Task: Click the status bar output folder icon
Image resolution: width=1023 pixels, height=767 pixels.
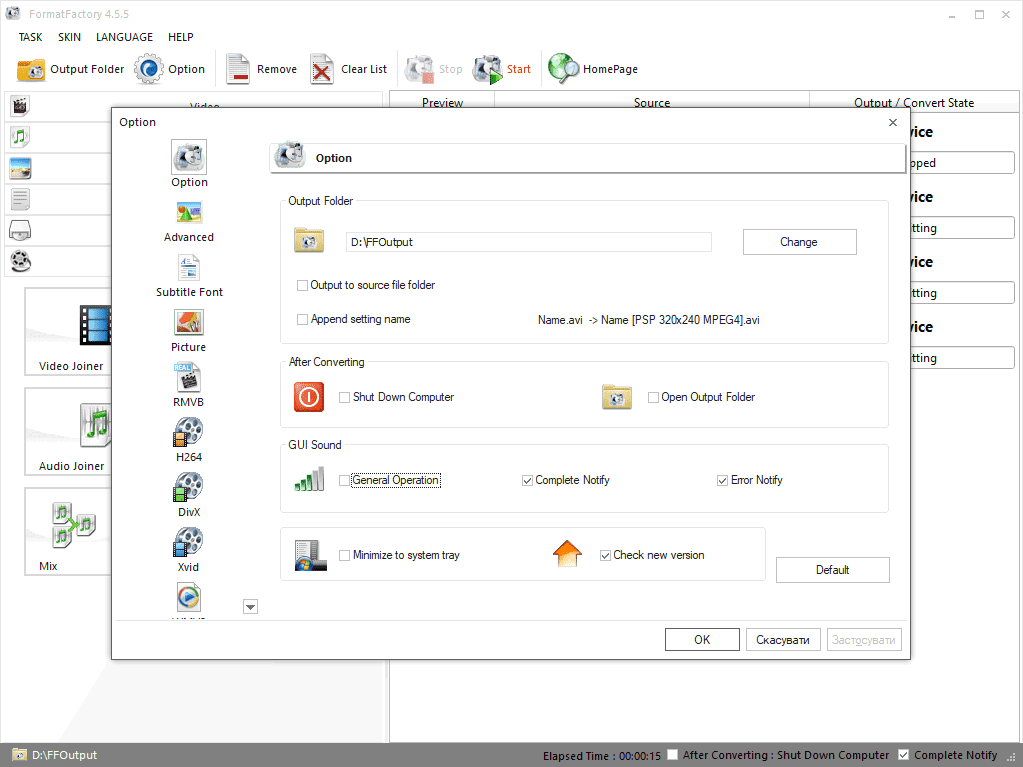Action: [20, 755]
